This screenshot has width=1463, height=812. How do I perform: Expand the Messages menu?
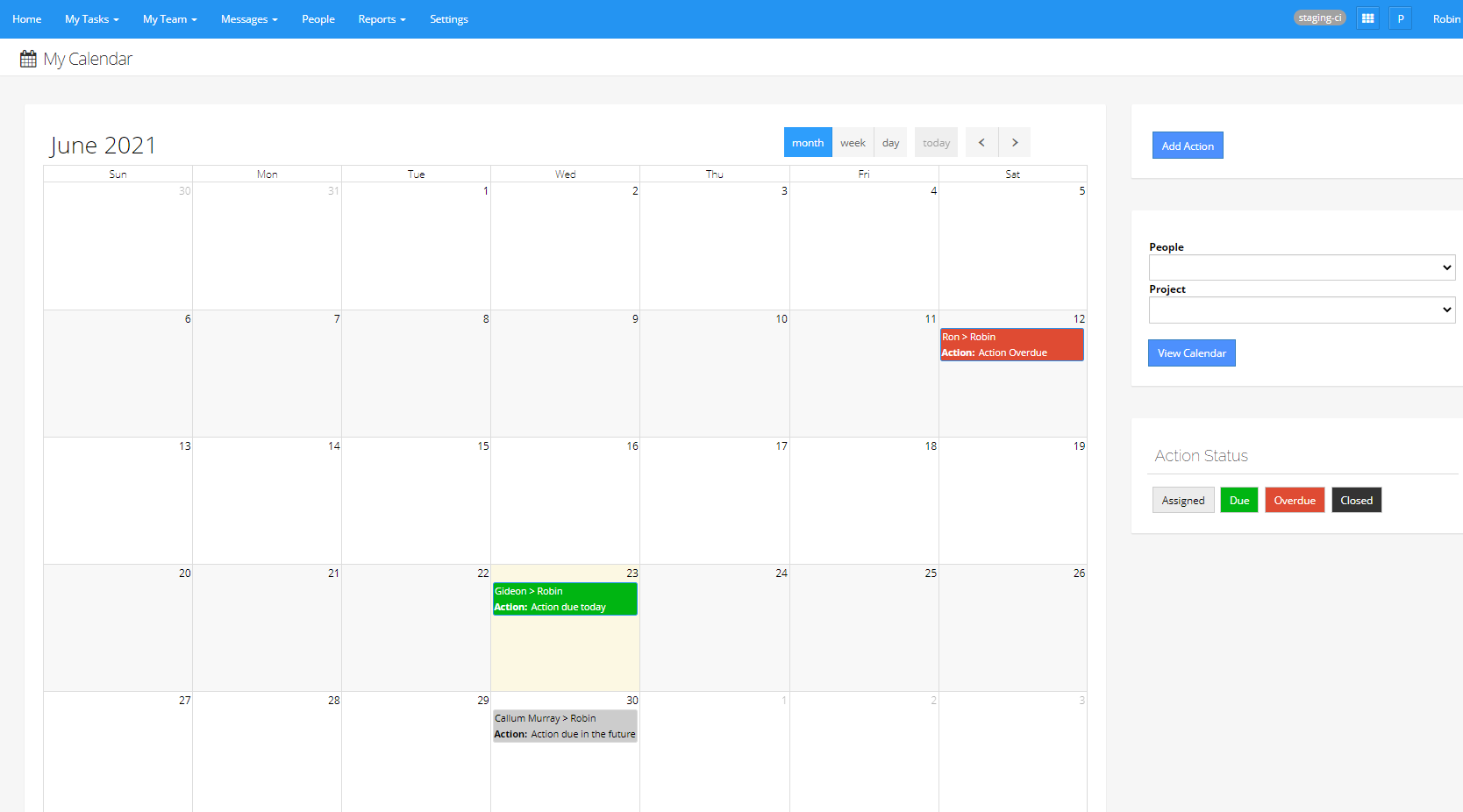pyautogui.click(x=248, y=18)
